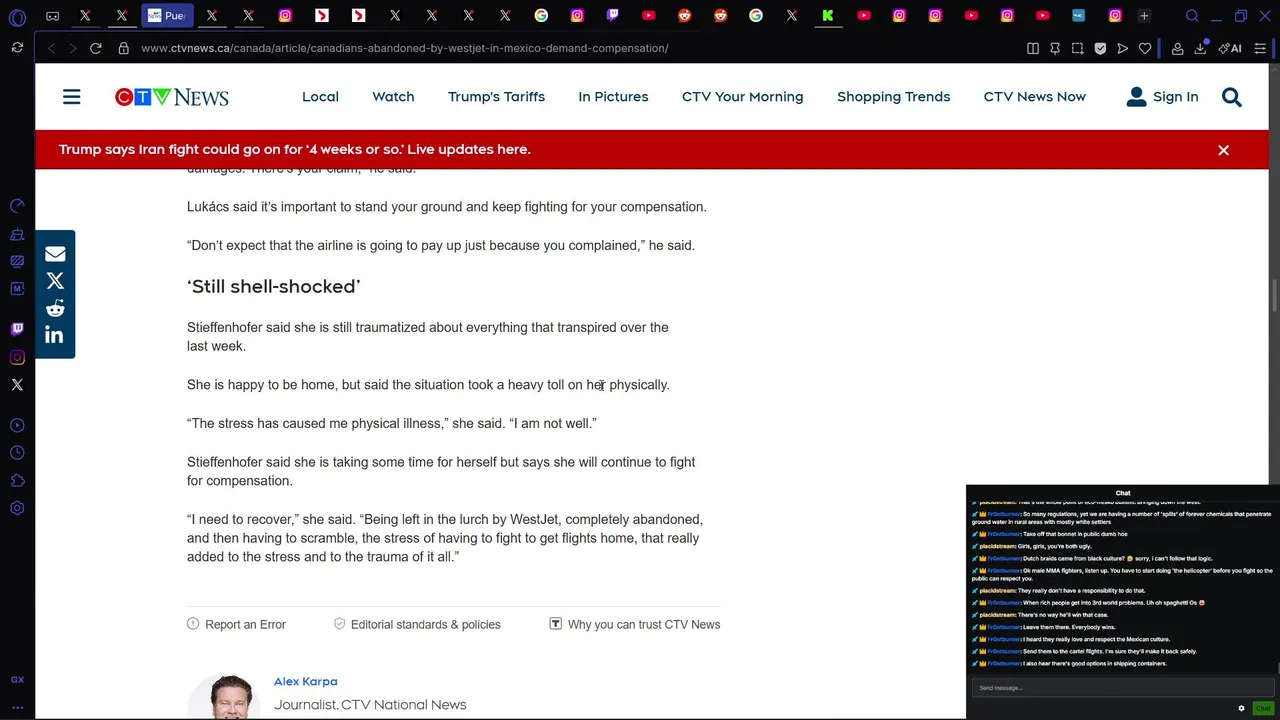
Task: Open the CTV site search magnifier
Action: click(1231, 97)
